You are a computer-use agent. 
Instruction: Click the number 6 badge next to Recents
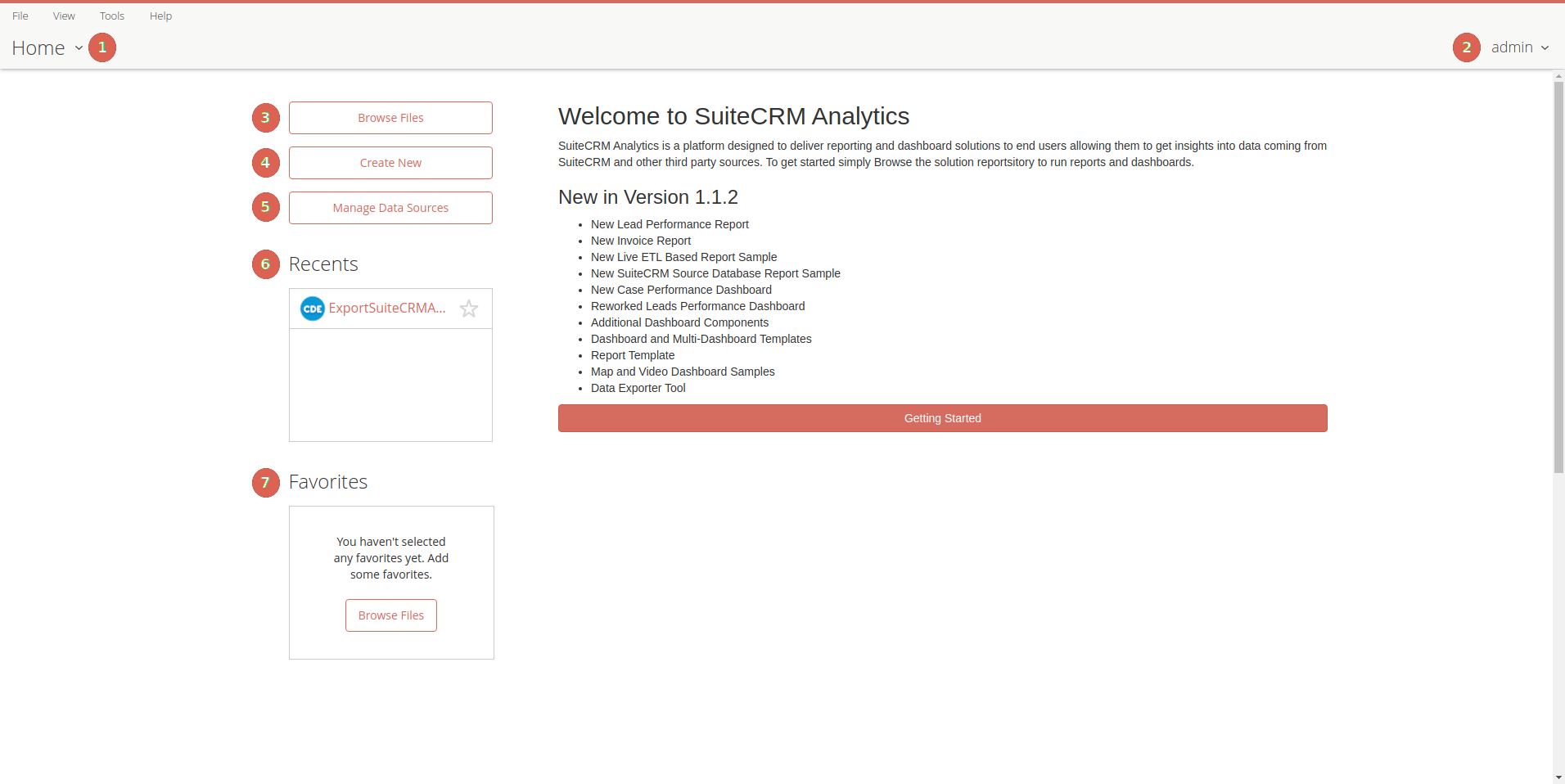[x=265, y=264]
